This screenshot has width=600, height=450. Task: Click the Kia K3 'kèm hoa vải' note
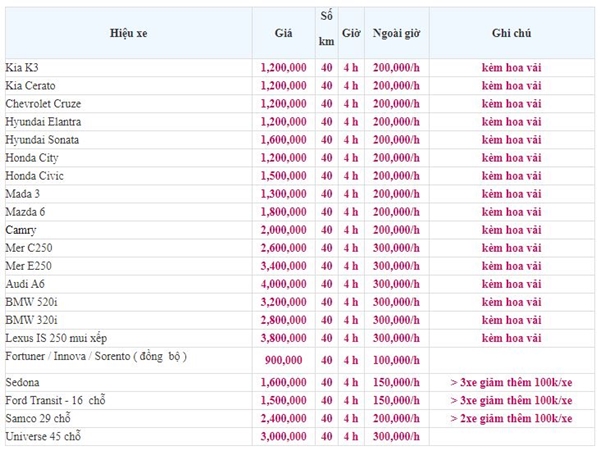click(x=512, y=68)
